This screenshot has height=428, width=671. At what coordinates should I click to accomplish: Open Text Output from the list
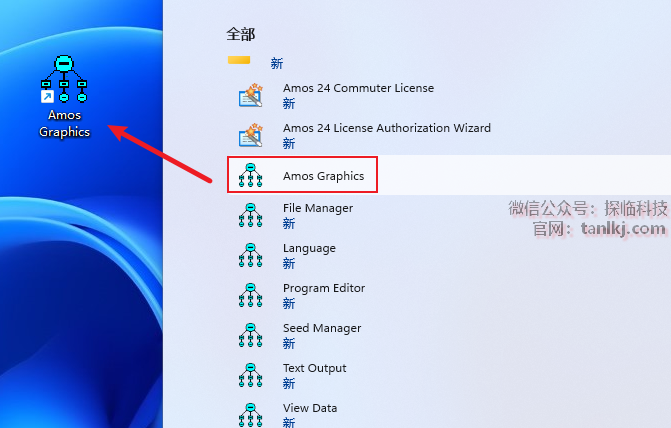315,368
